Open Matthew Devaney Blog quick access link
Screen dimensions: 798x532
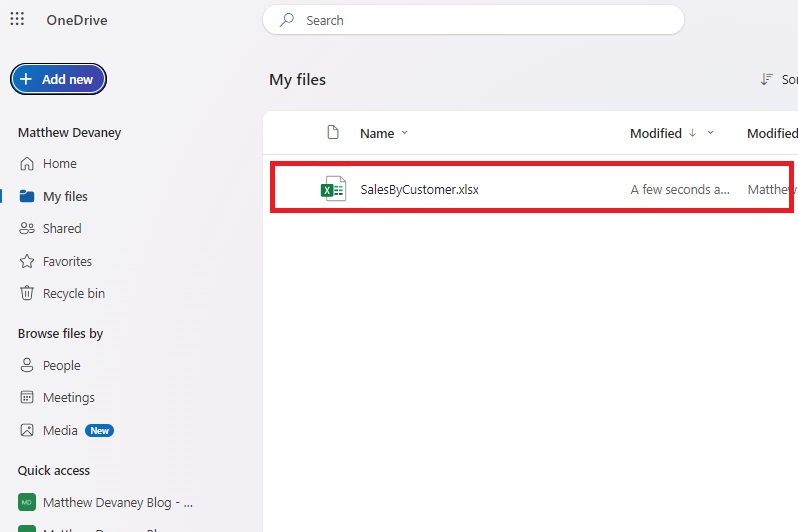point(117,503)
